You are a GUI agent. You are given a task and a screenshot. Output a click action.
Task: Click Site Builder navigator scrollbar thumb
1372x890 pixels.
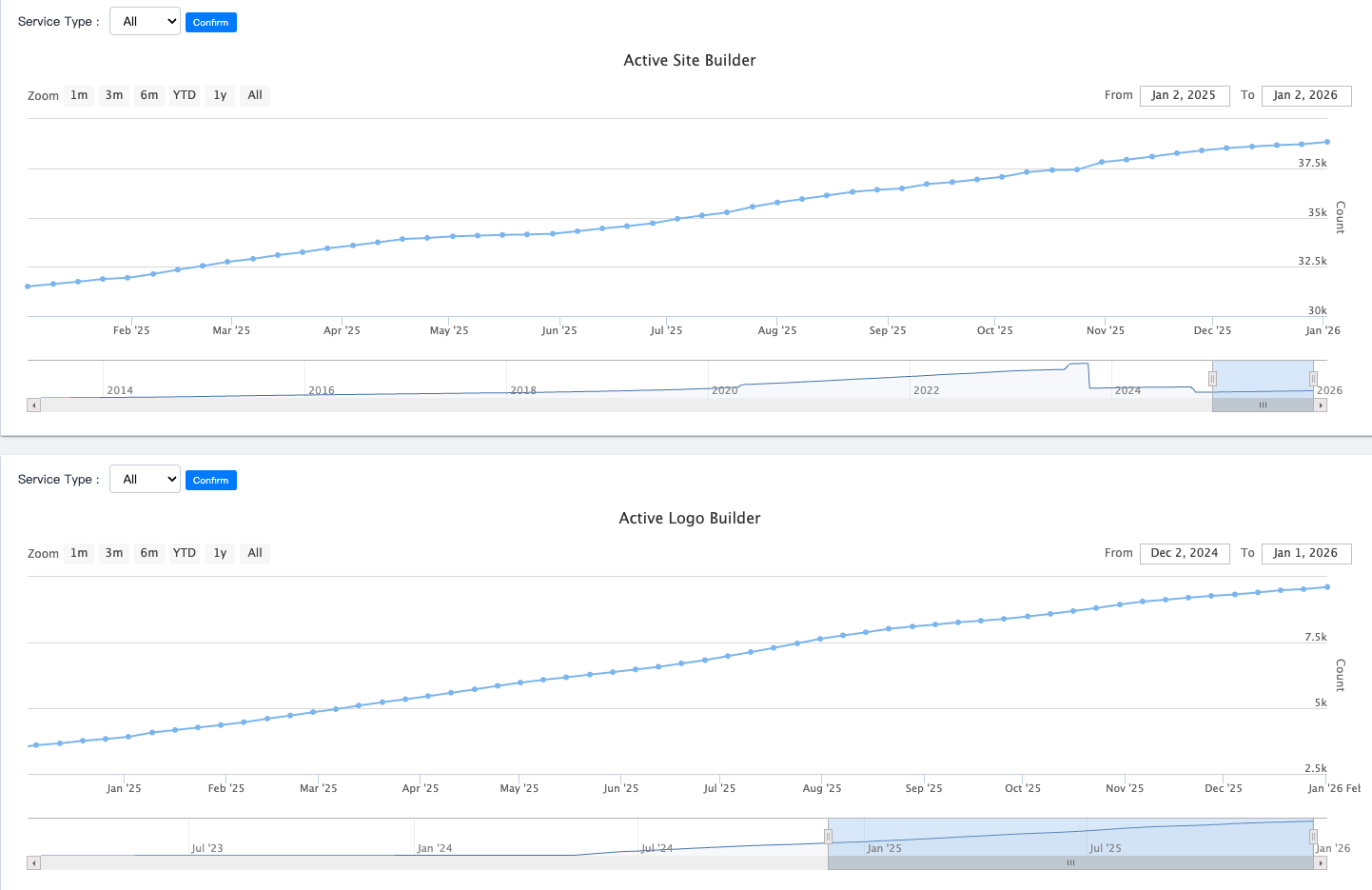tap(1263, 405)
